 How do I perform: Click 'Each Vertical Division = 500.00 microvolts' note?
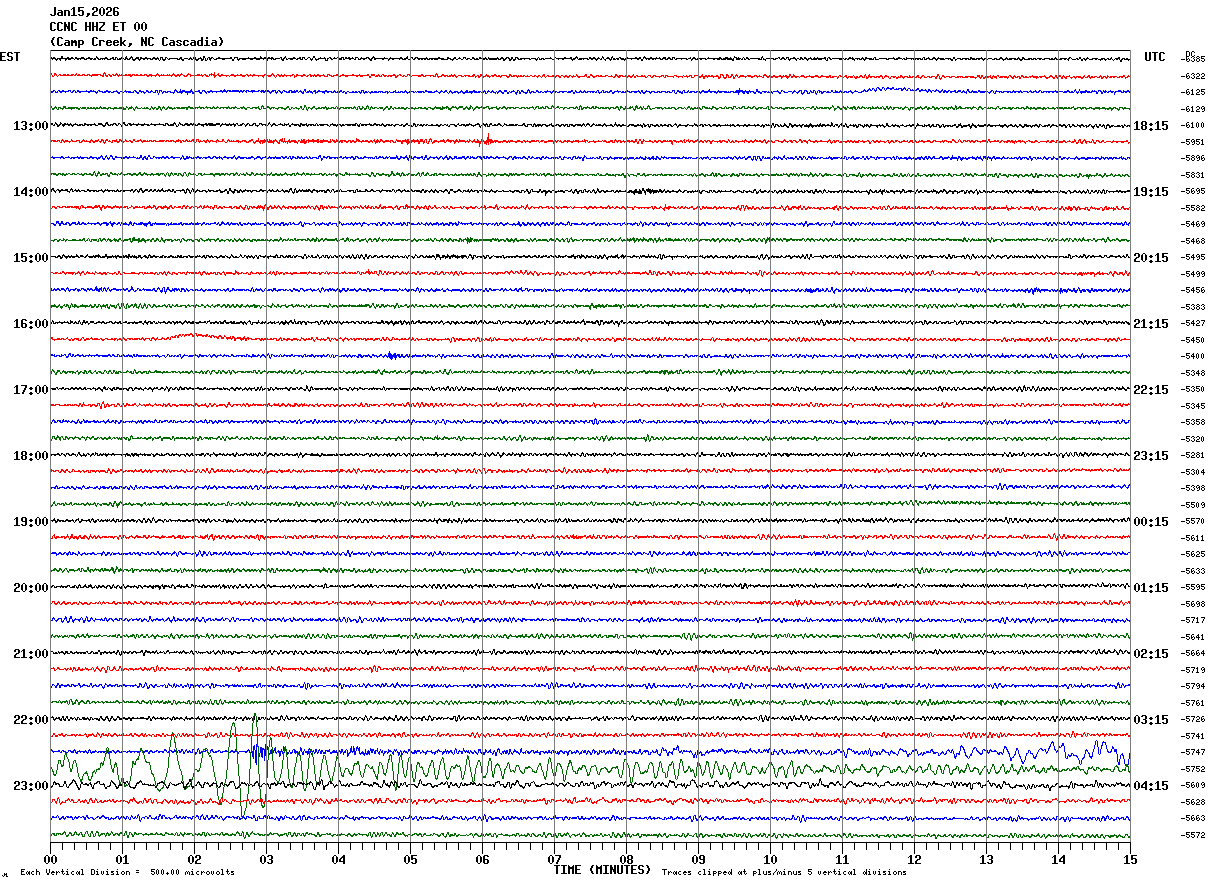pos(127,873)
